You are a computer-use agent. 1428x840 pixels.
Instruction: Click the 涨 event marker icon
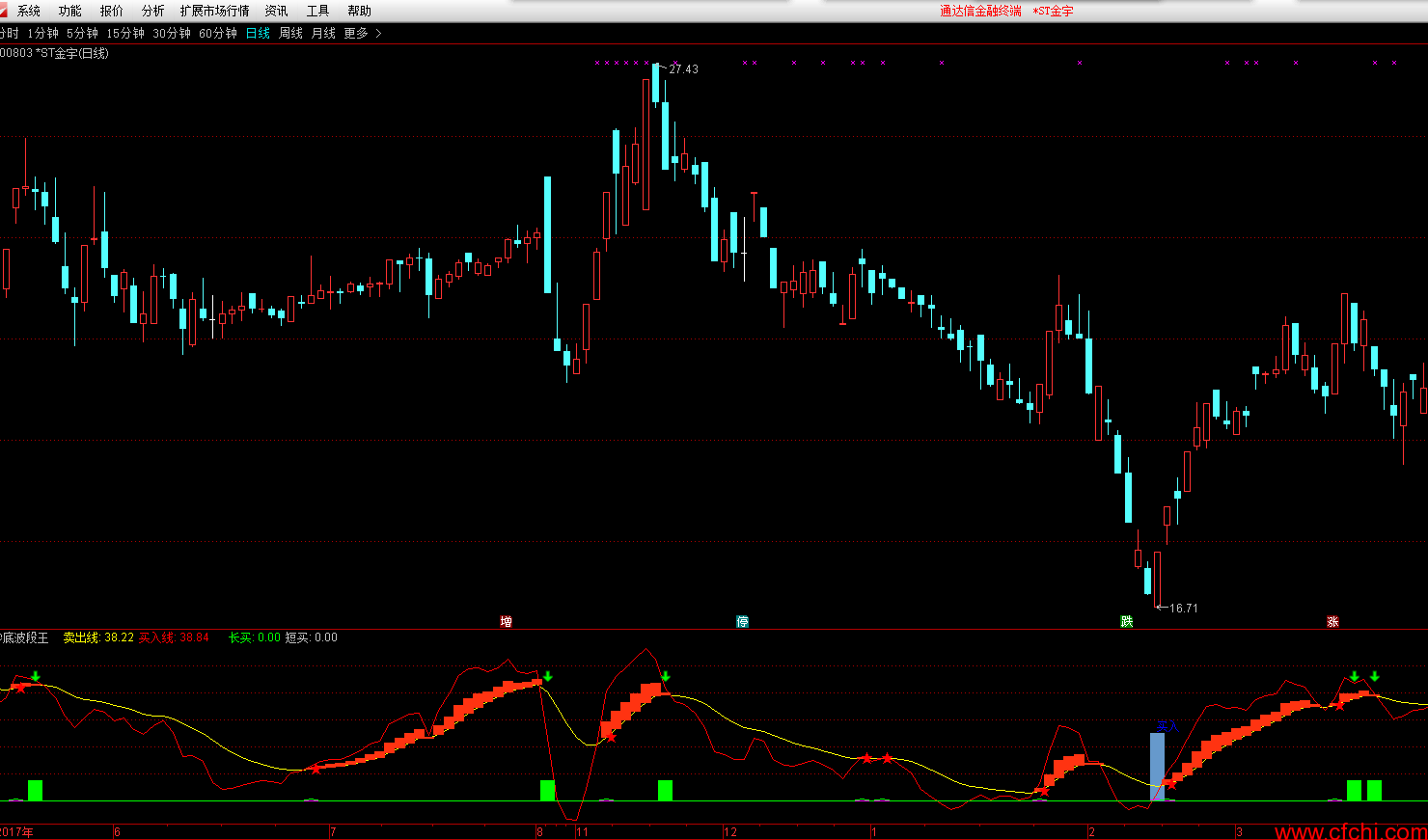(1332, 622)
